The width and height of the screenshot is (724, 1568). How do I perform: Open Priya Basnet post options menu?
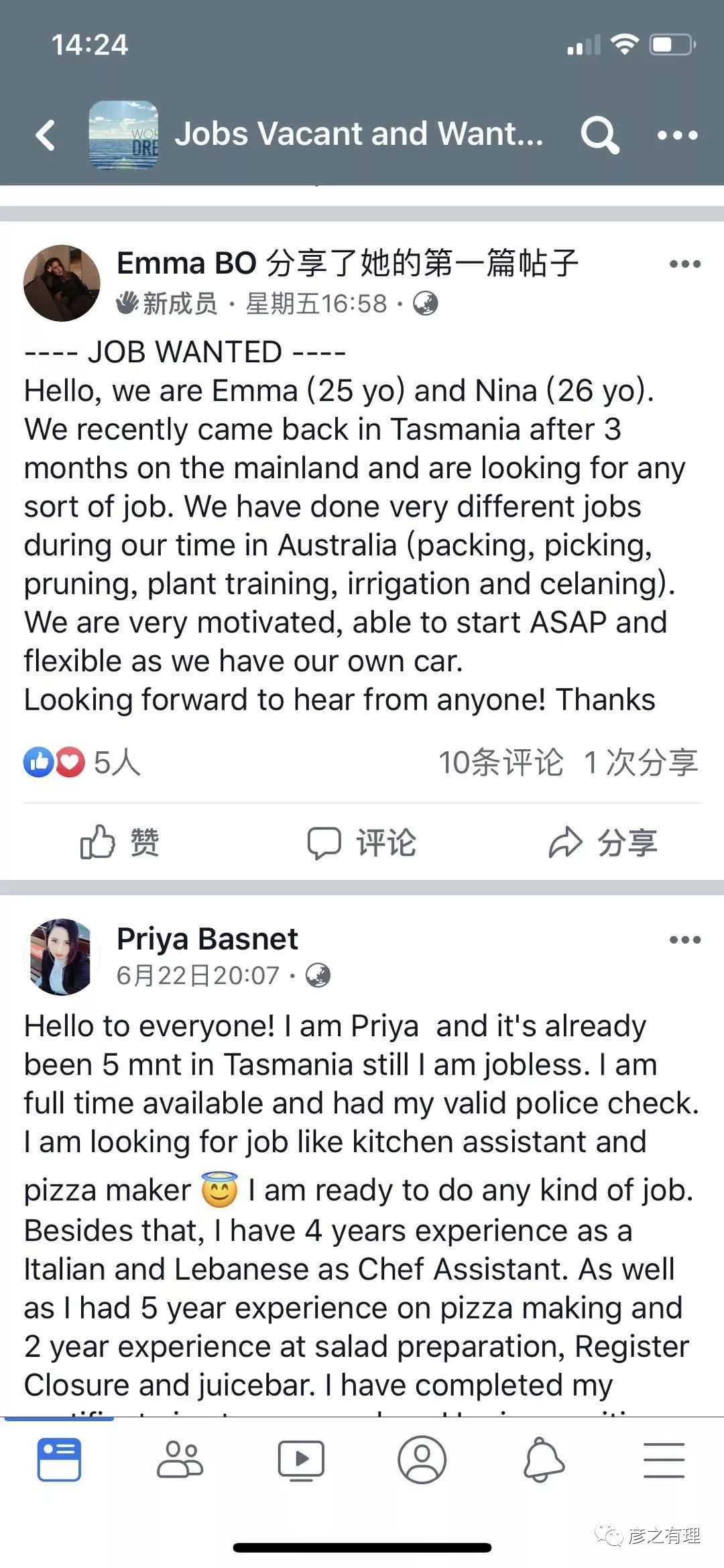(684, 940)
